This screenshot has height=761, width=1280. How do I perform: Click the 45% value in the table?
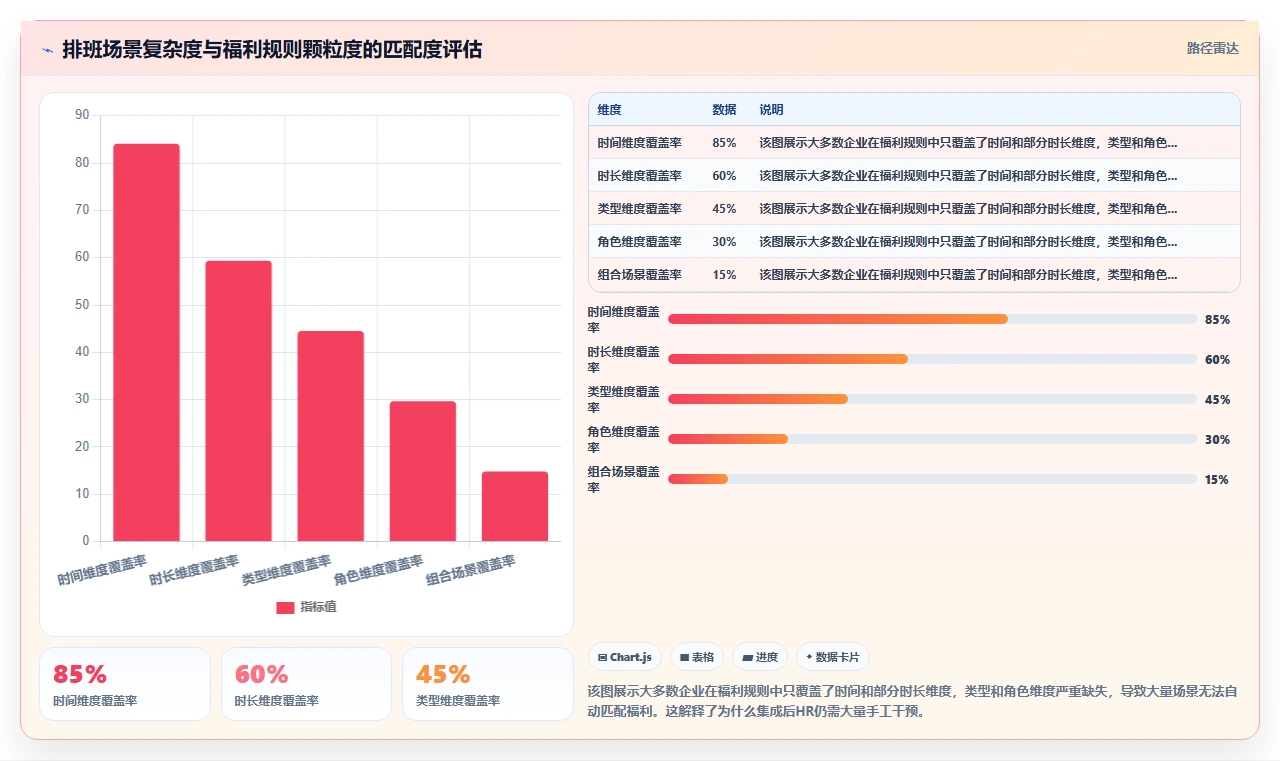[x=724, y=208]
